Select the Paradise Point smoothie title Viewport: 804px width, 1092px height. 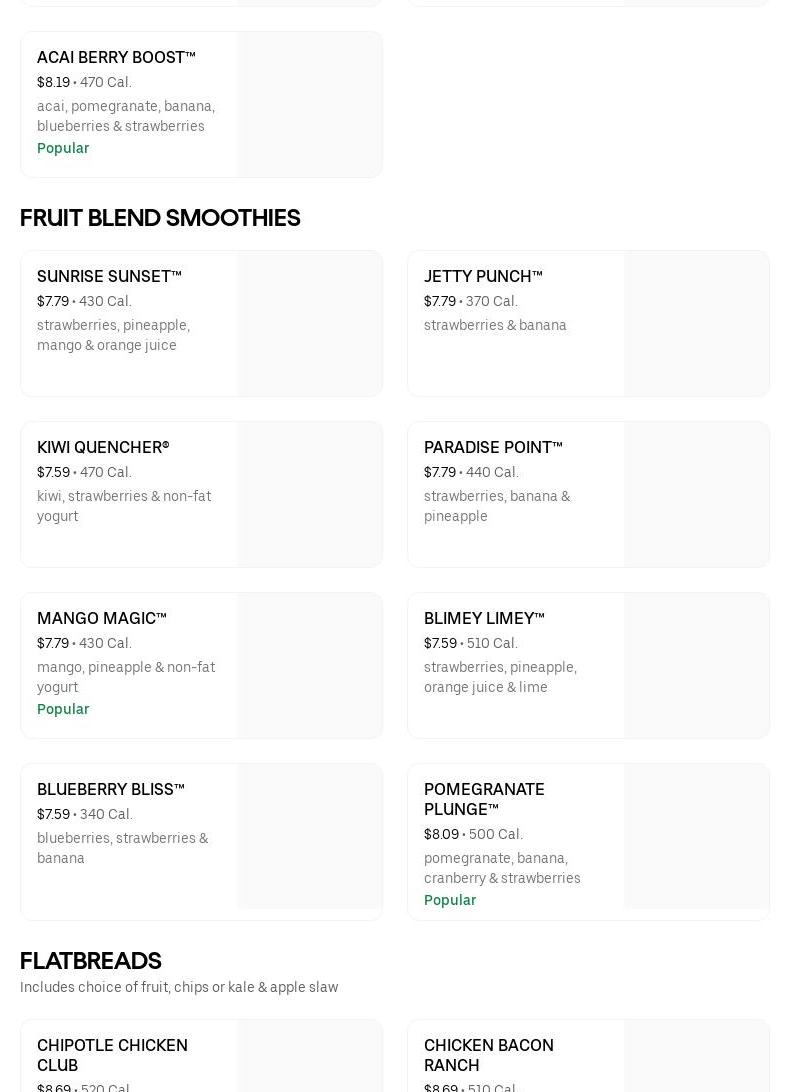point(493,448)
